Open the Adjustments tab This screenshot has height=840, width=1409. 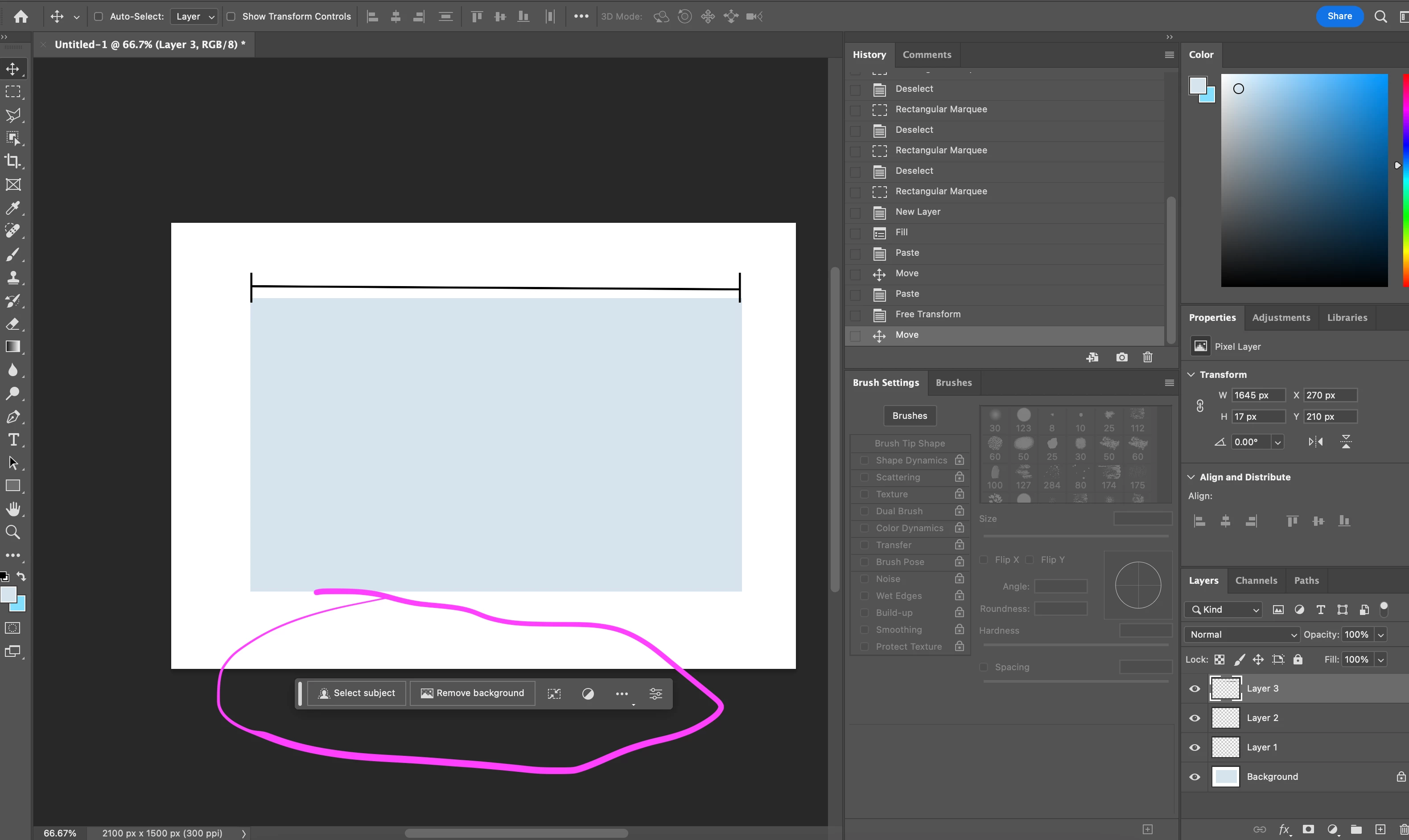coord(1281,318)
